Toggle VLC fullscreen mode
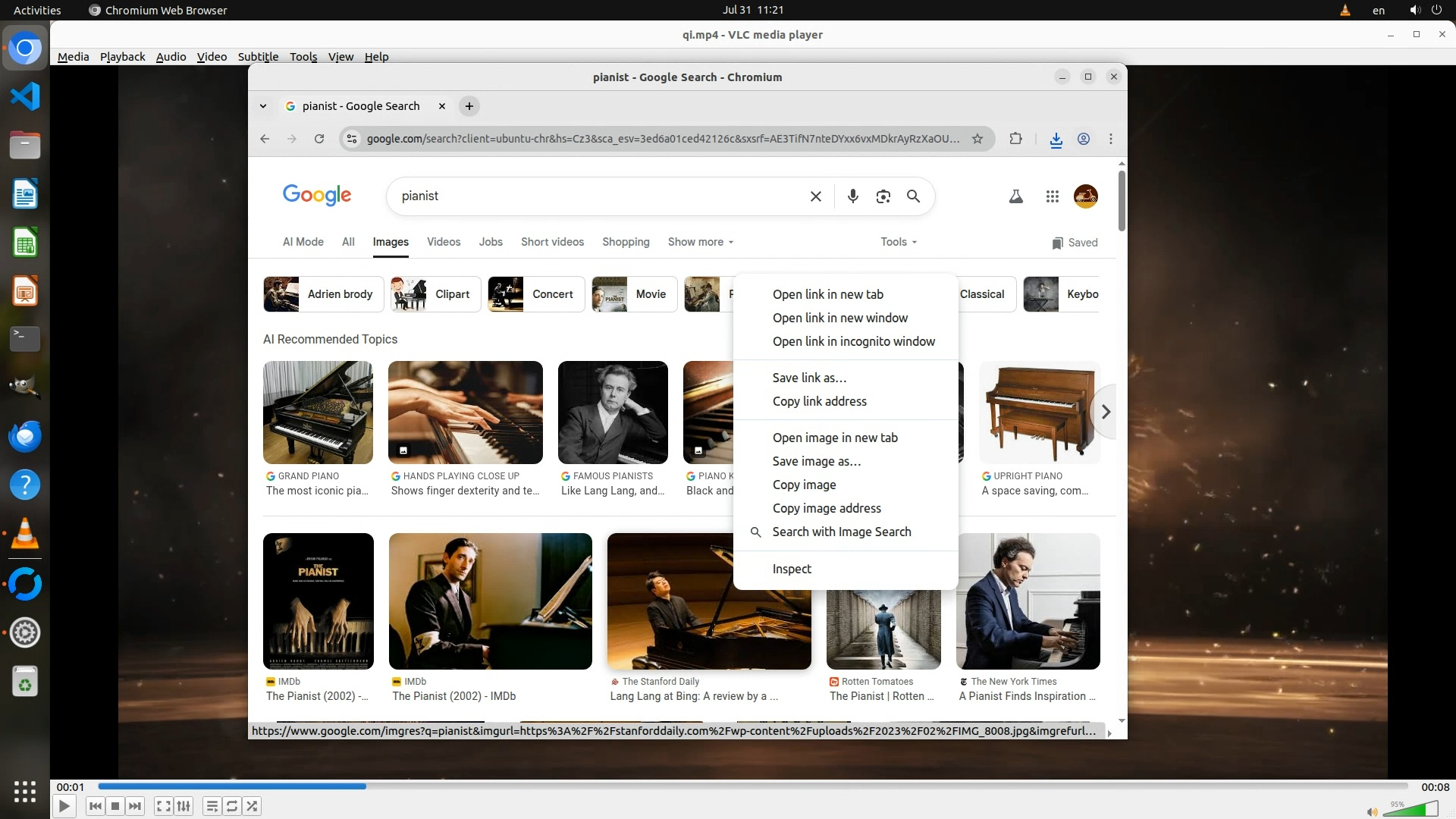The height and width of the screenshot is (819, 1456). [163, 806]
